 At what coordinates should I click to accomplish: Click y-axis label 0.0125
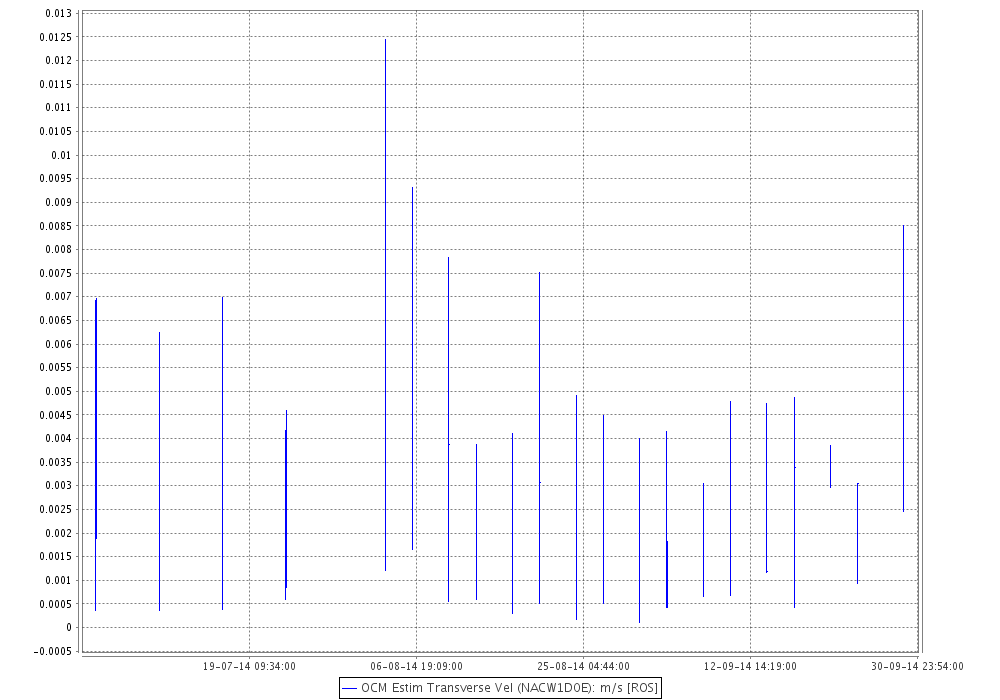(55, 37)
